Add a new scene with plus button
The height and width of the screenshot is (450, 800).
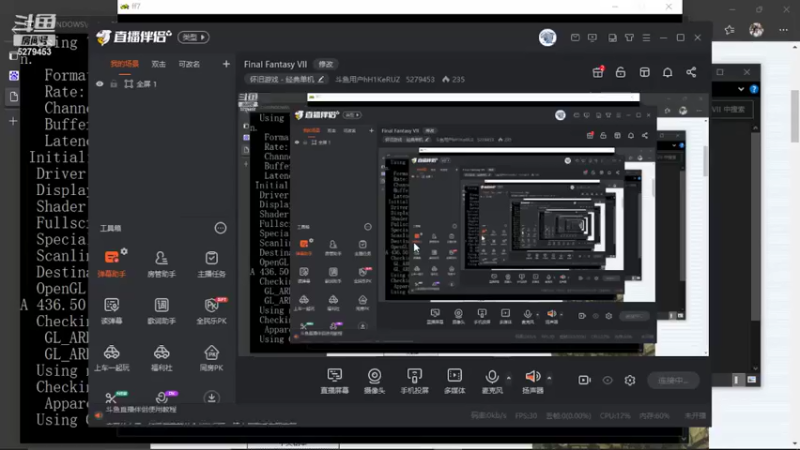point(226,64)
